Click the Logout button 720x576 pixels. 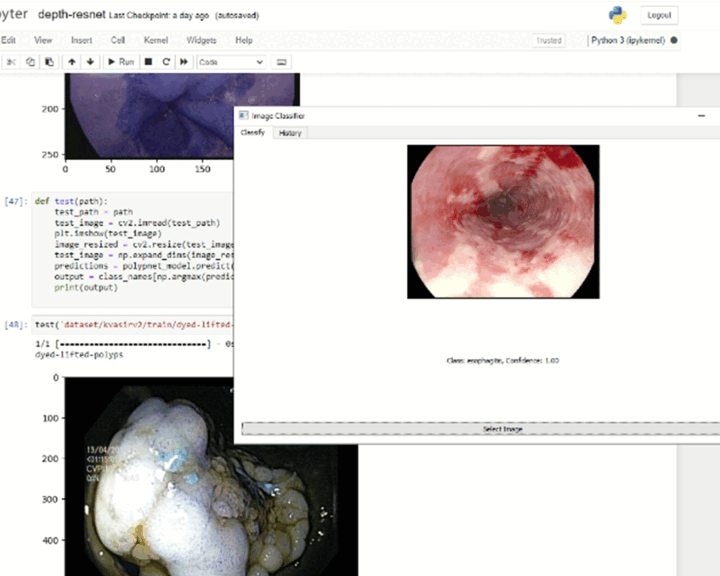659,15
